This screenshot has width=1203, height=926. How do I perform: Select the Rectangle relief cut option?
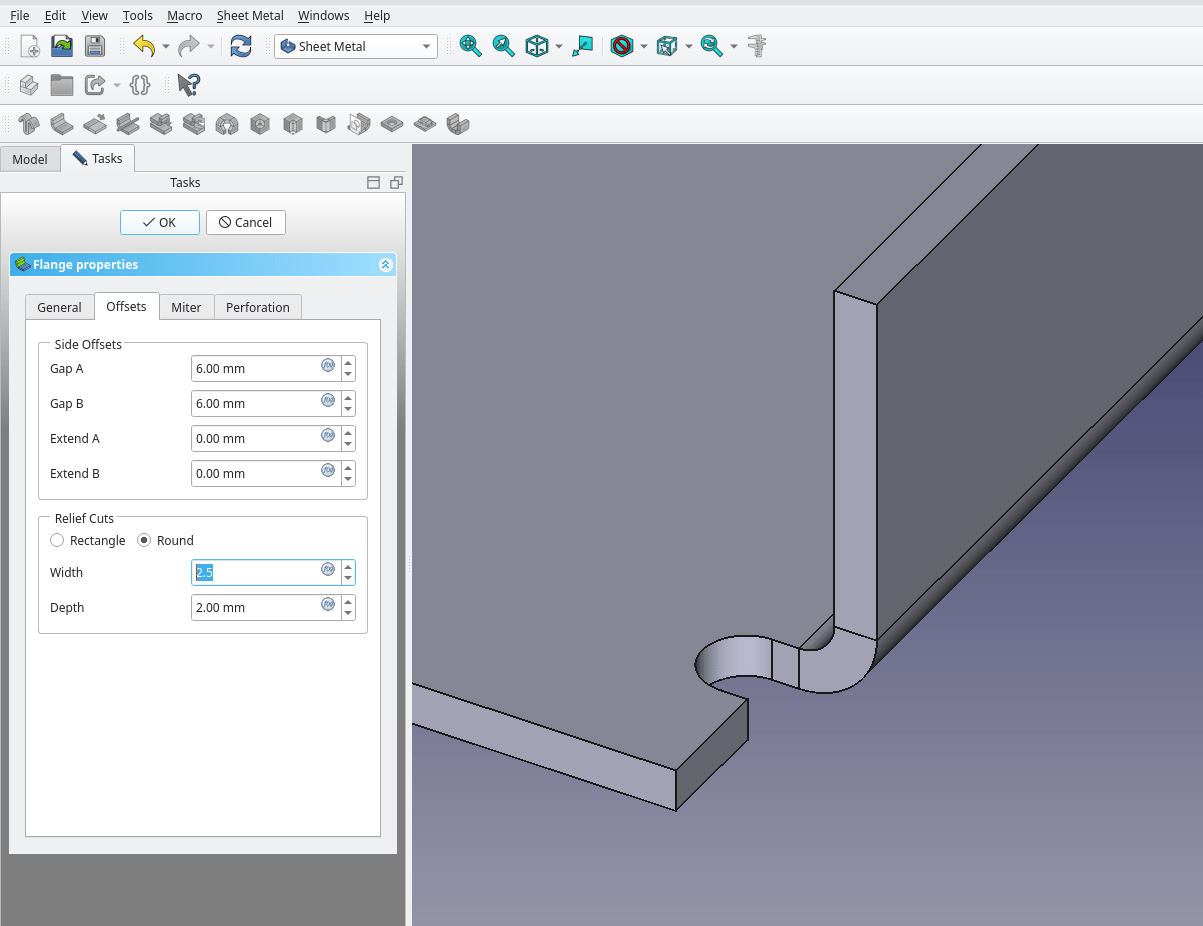[x=58, y=540]
